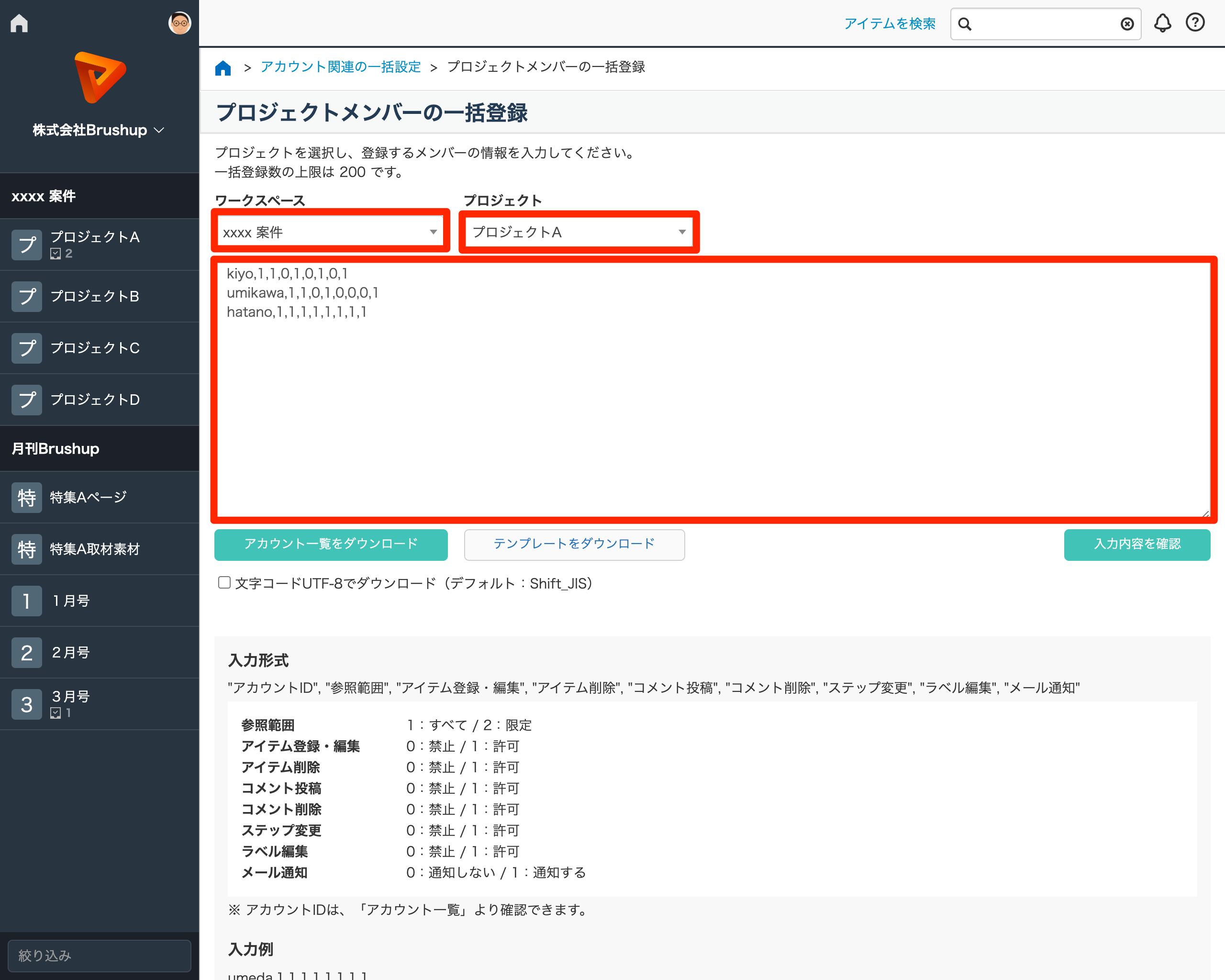Expand the 株式会社Brushup company dropdown
This screenshot has width=1225, height=980.
tap(99, 130)
